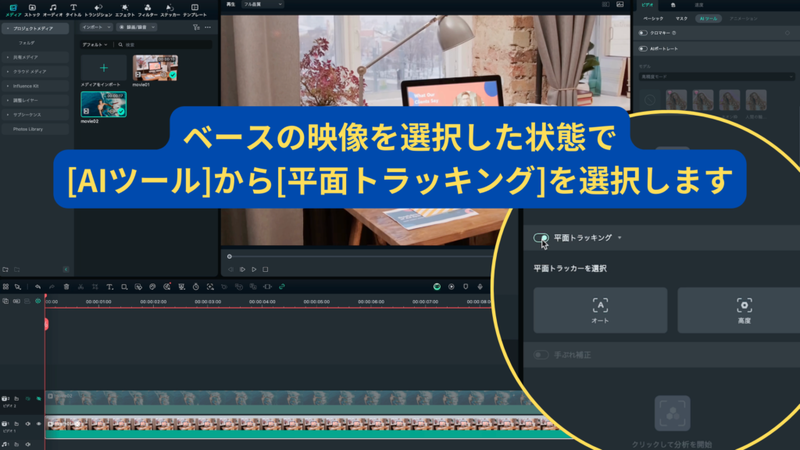Open the タイトル (Titles) tab

point(73,10)
